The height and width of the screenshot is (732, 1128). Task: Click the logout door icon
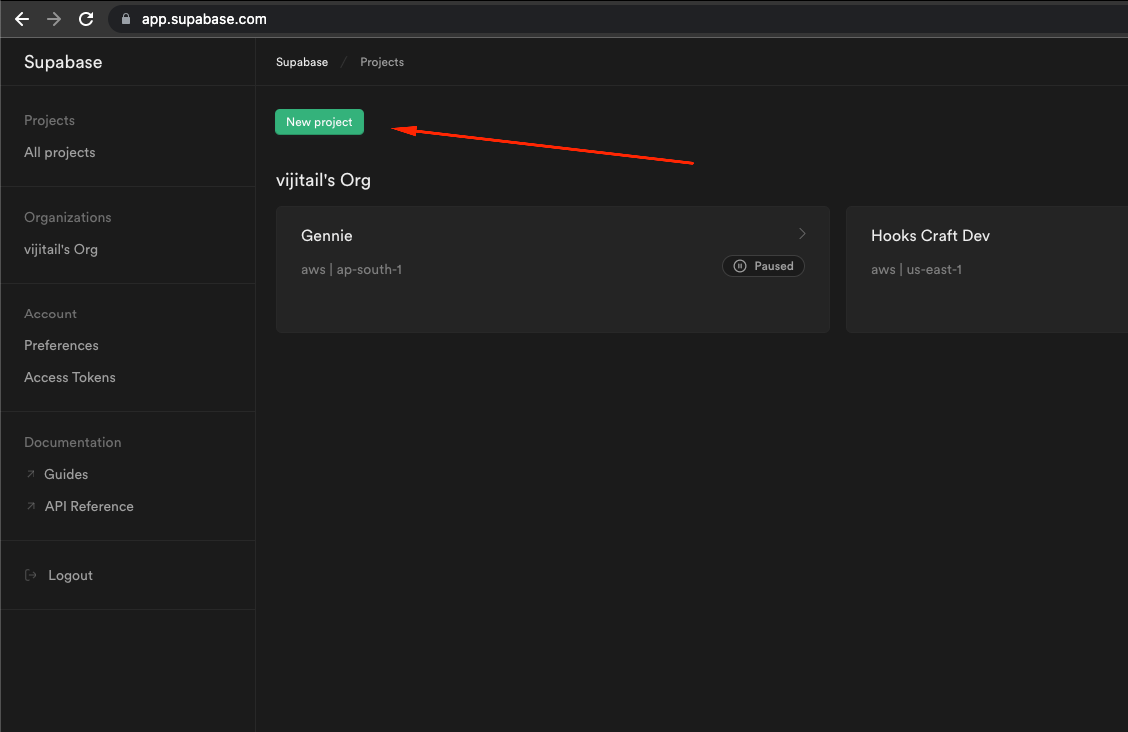(x=31, y=575)
